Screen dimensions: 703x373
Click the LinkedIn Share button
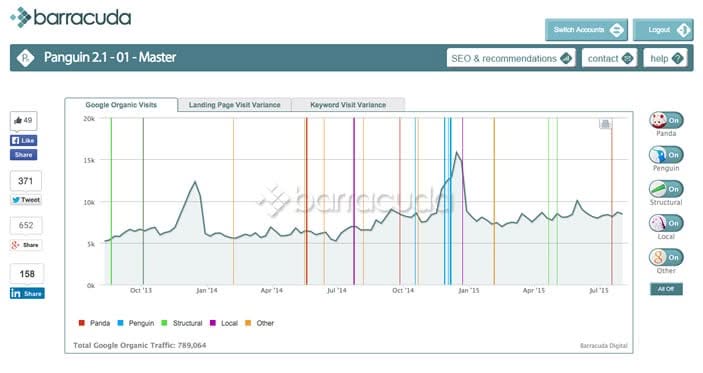click(x=27, y=293)
